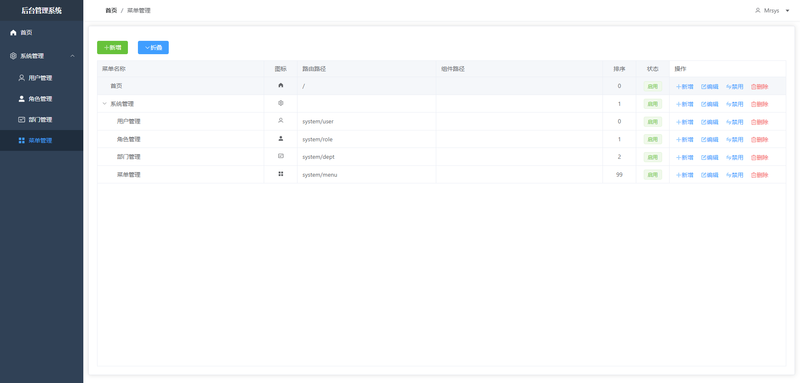
Task: Click the 路由路径 column header
Action: 366,69
